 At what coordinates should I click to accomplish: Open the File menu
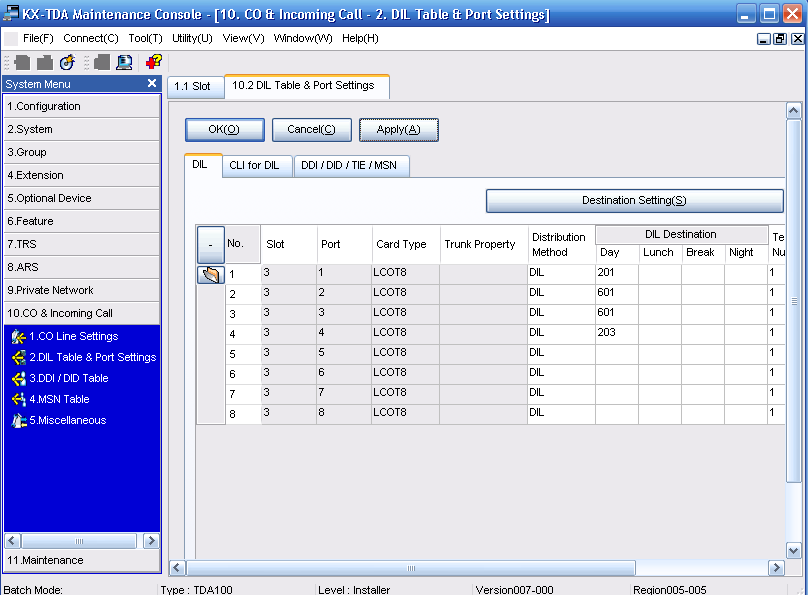point(38,39)
